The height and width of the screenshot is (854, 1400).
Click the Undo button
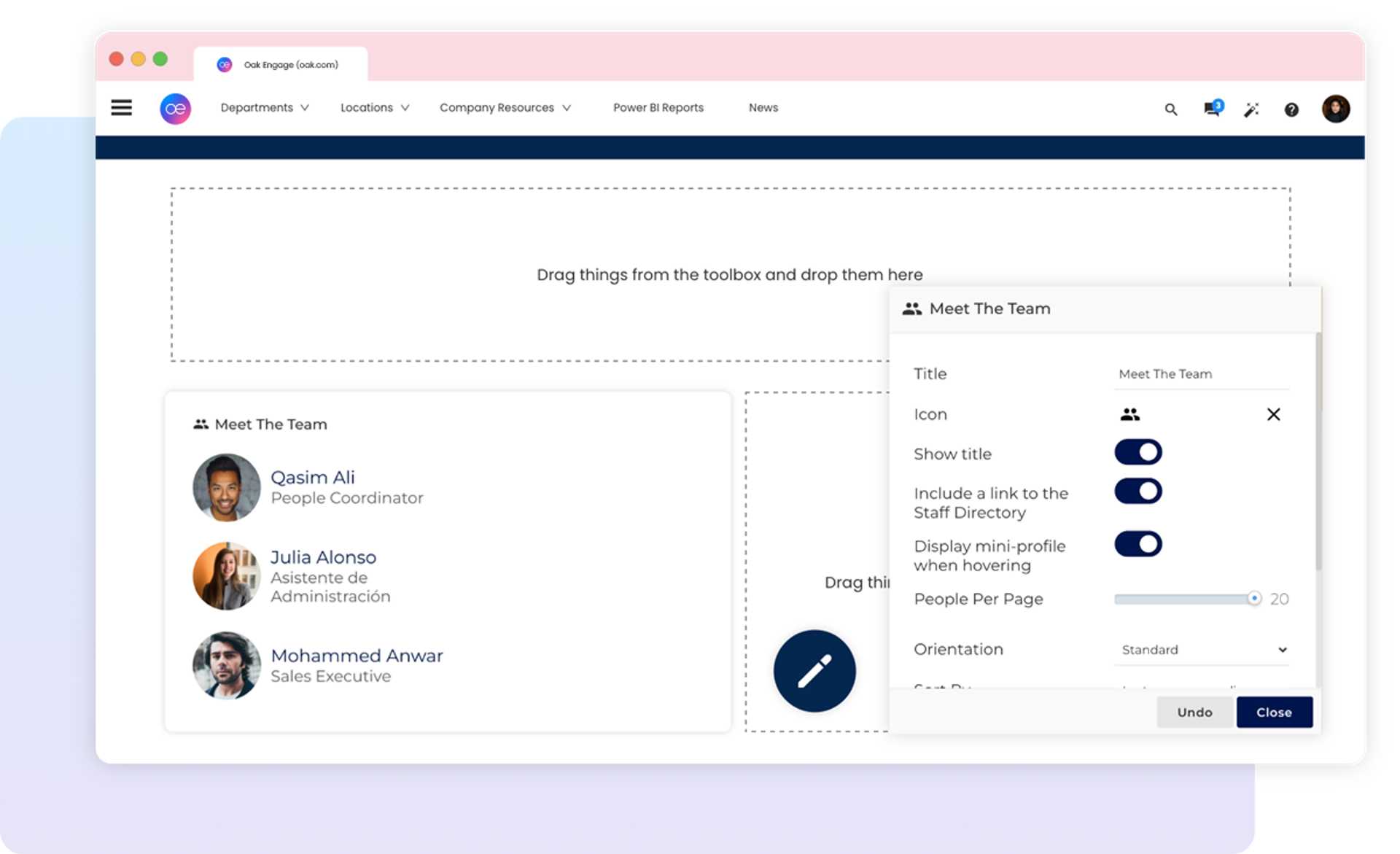click(x=1194, y=712)
